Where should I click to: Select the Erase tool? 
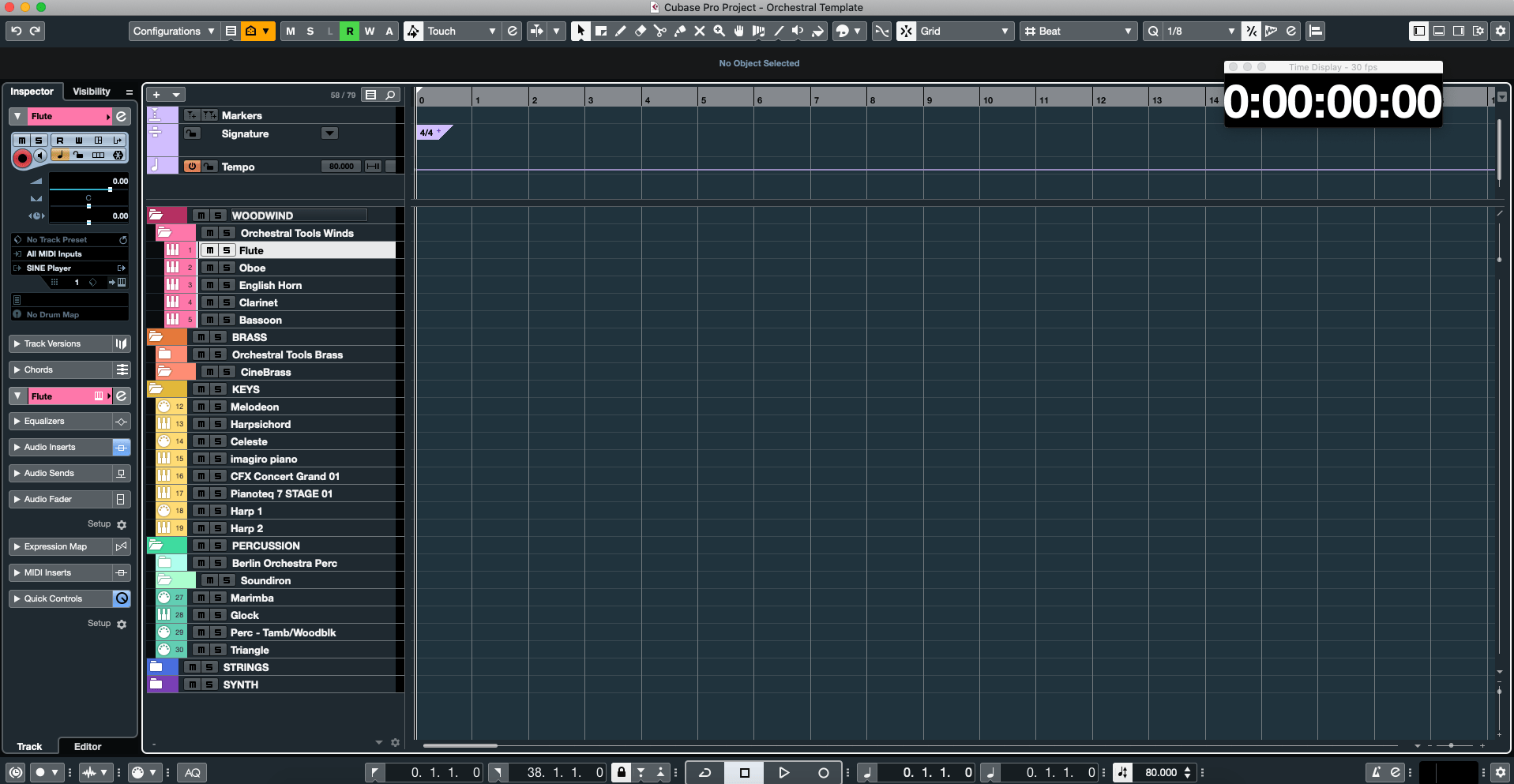point(641,32)
